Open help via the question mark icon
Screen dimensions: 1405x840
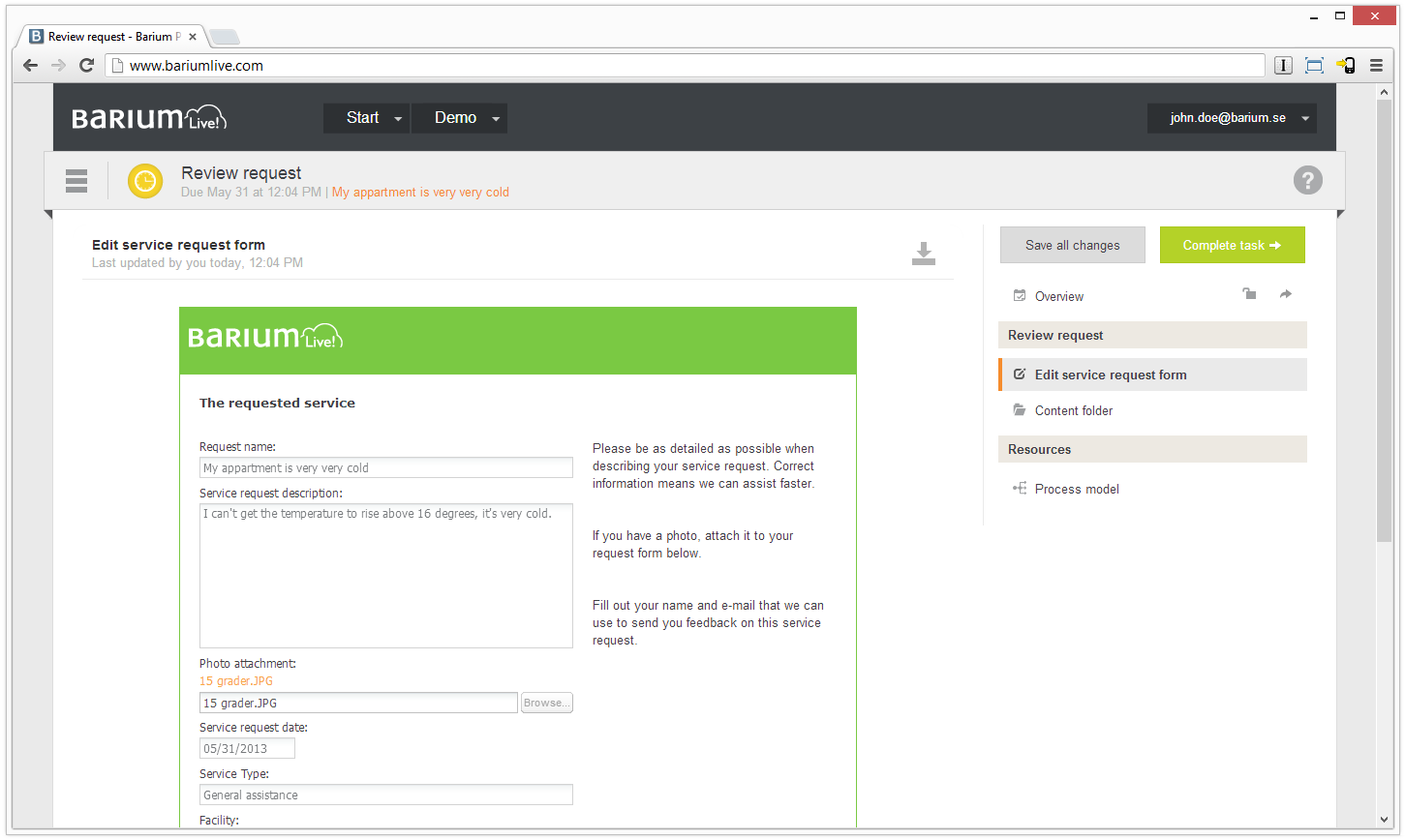coord(1307,180)
